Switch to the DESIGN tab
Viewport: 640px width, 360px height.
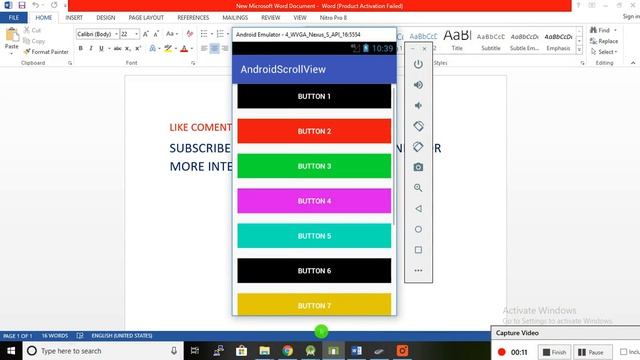point(106,18)
